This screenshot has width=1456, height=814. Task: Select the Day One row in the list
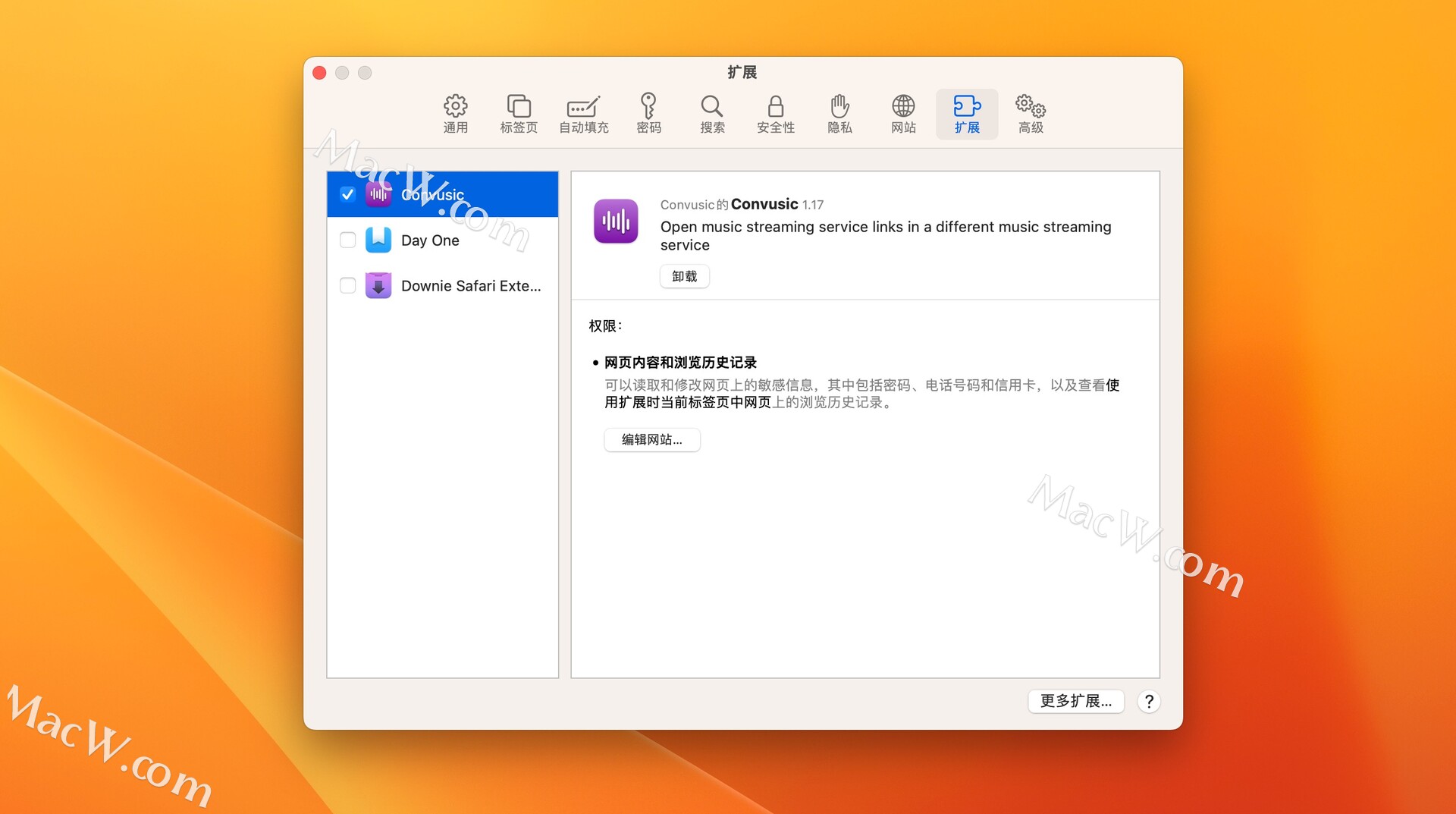click(443, 240)
